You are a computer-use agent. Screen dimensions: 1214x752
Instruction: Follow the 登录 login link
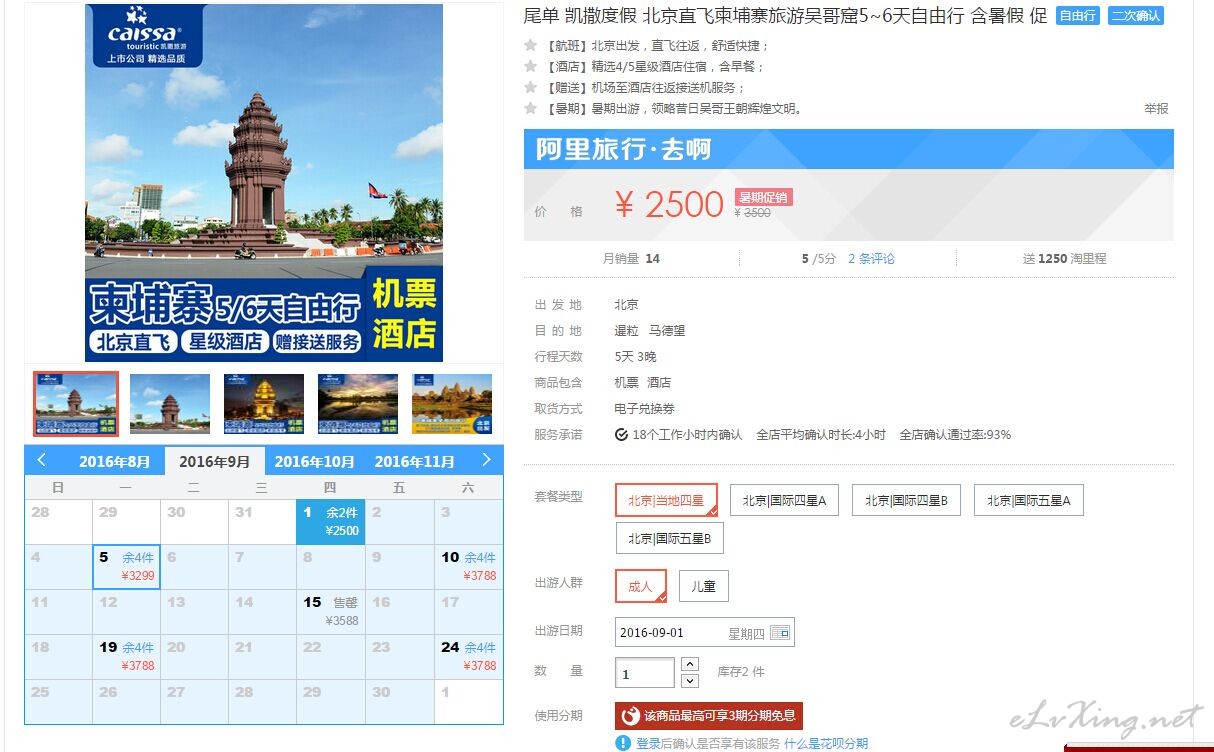[x=648, y=743]
